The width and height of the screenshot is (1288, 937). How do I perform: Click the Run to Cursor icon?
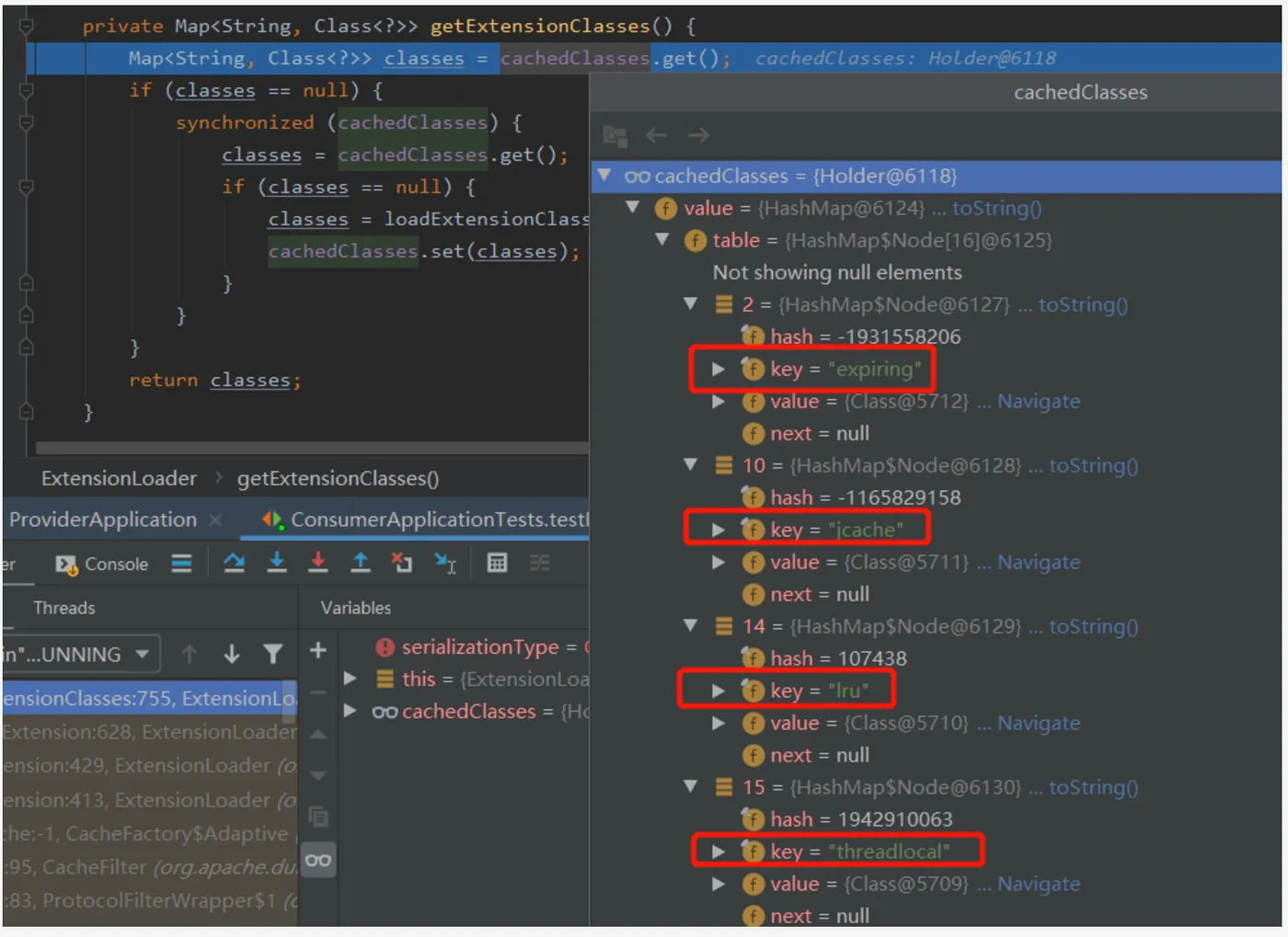(445, 563)
